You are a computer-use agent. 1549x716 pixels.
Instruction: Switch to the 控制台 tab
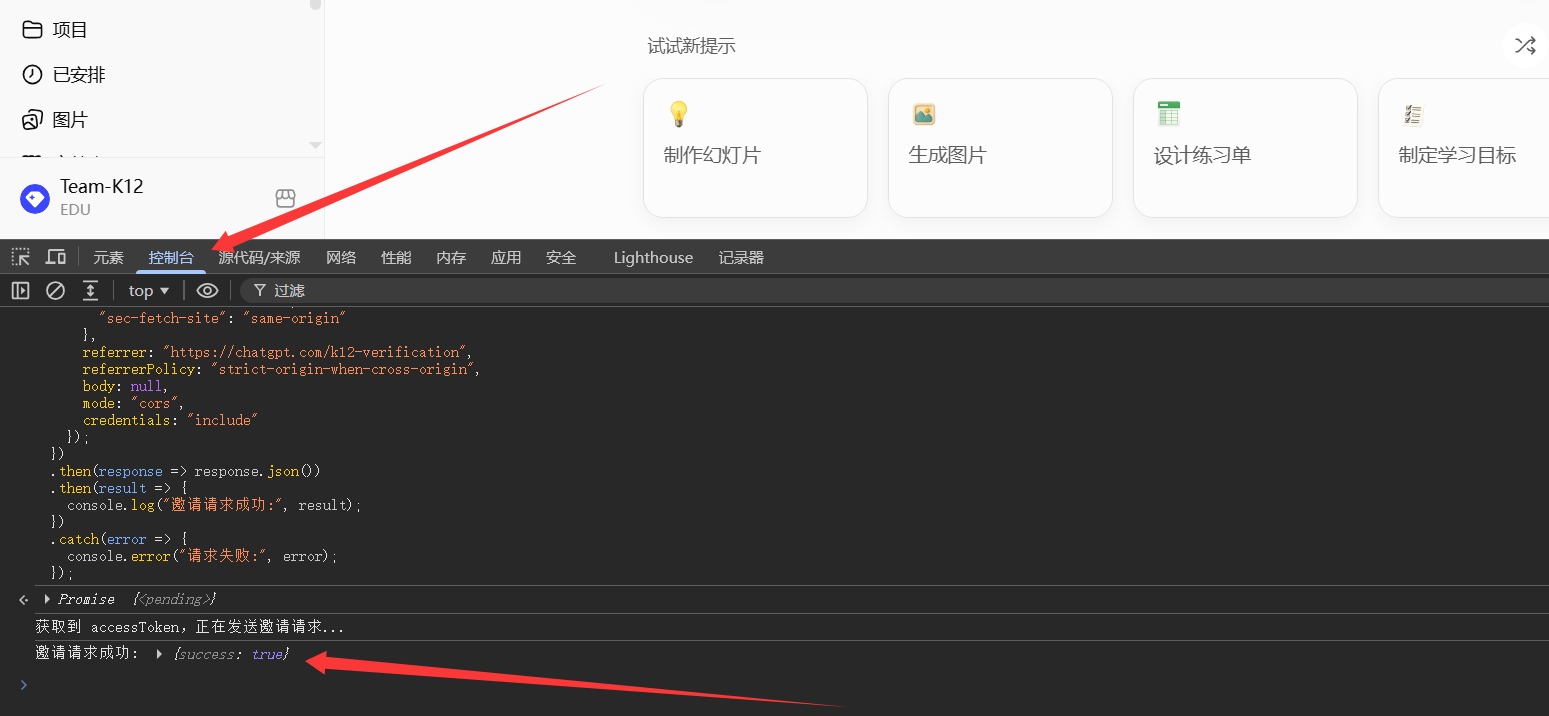click(x=171, y=258)
